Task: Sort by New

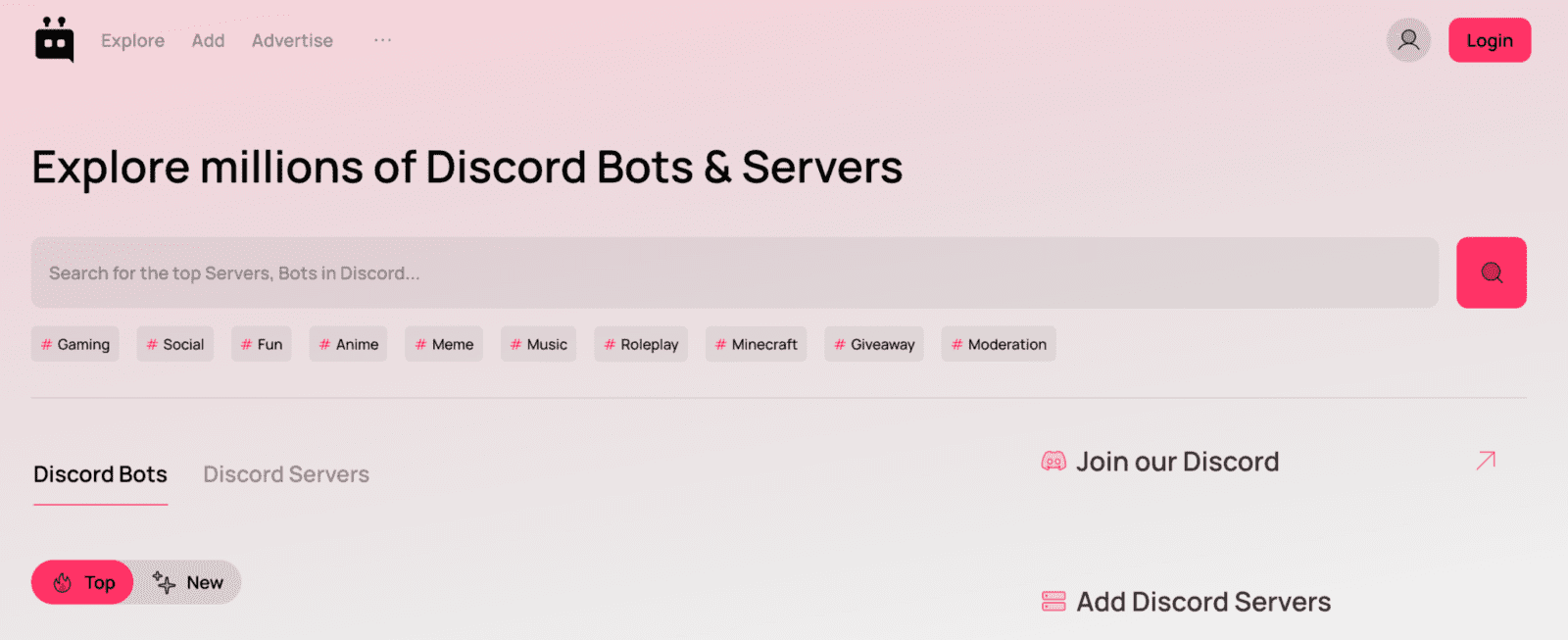Action: point(188,582)
